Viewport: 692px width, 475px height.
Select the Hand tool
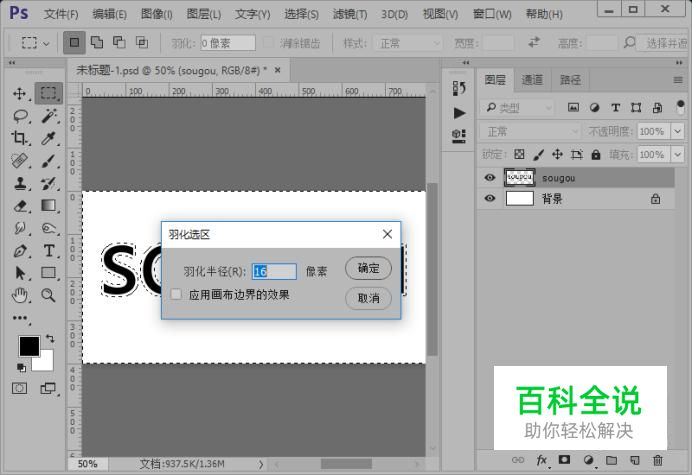click(20, 295)
